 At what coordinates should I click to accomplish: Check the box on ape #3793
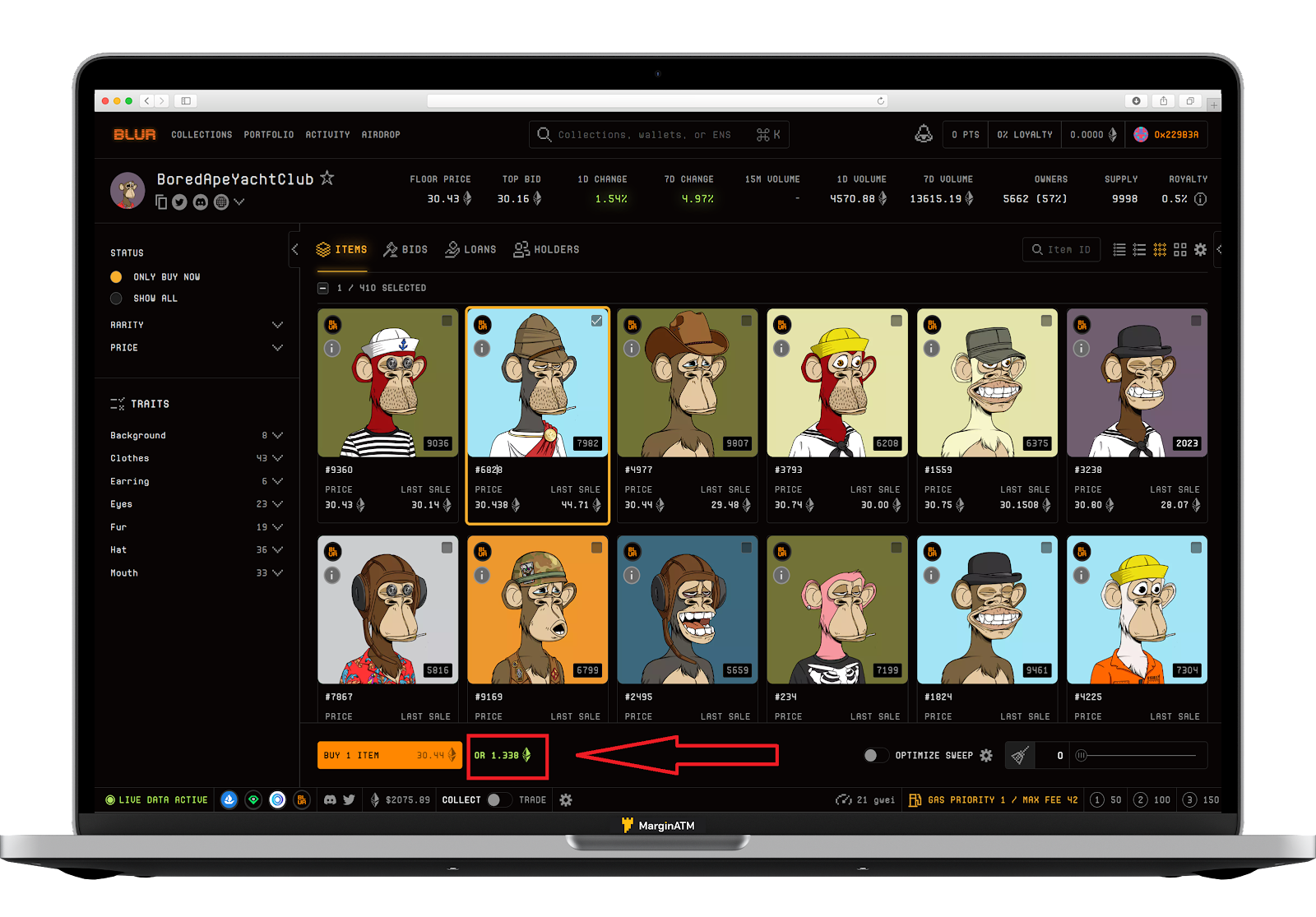click(896, 321)
